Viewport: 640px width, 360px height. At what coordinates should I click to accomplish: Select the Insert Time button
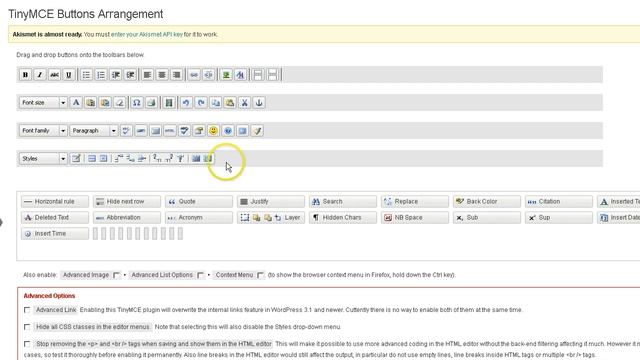pyautogui.click(x=55, y=233)
